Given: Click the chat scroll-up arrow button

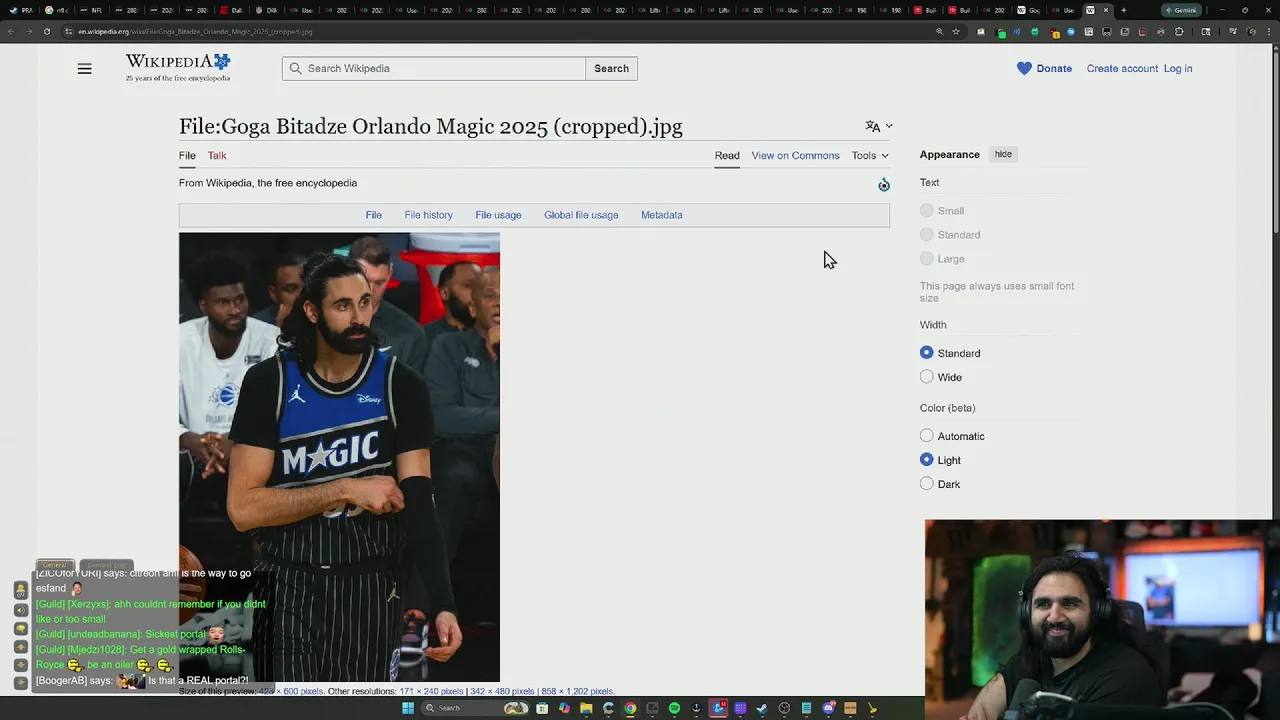Looking at the screenshot, I should pos(21,647).
